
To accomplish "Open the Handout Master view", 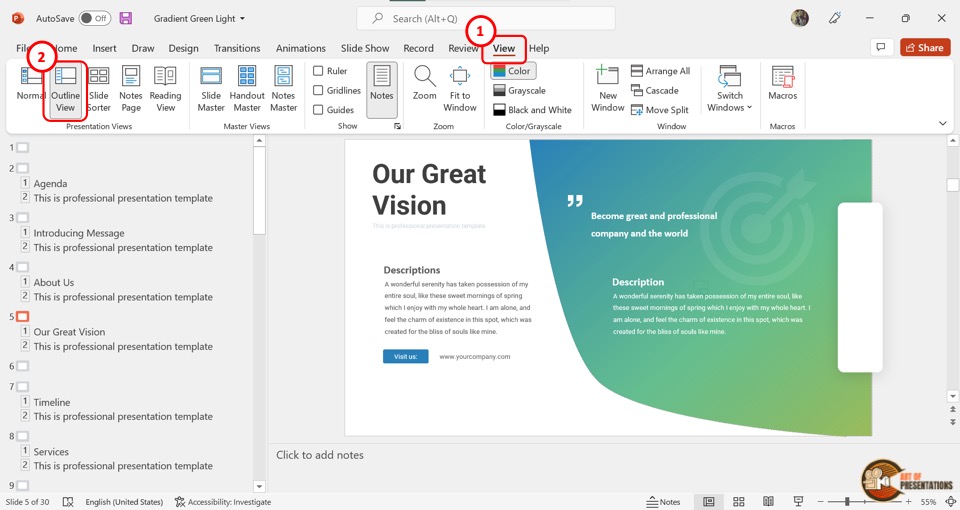I will click(x=247, y=89).
